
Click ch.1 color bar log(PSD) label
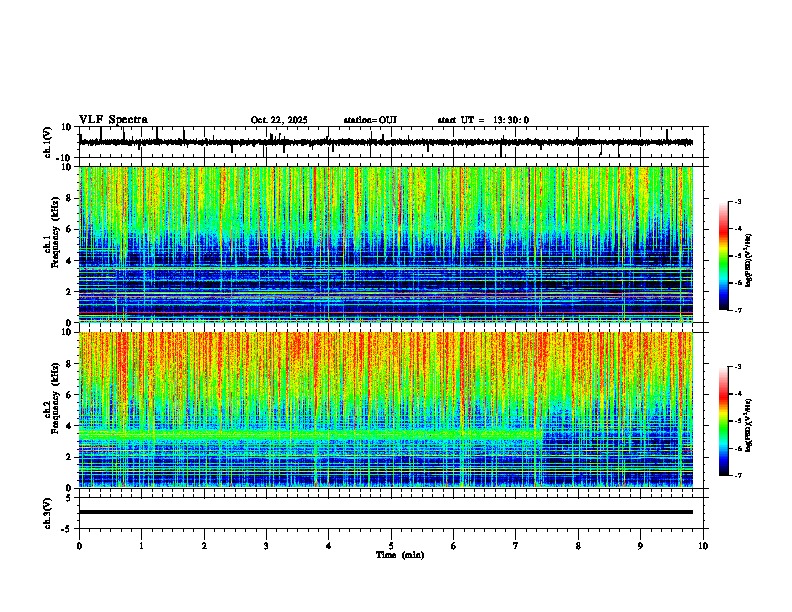(x=749, y=260)
